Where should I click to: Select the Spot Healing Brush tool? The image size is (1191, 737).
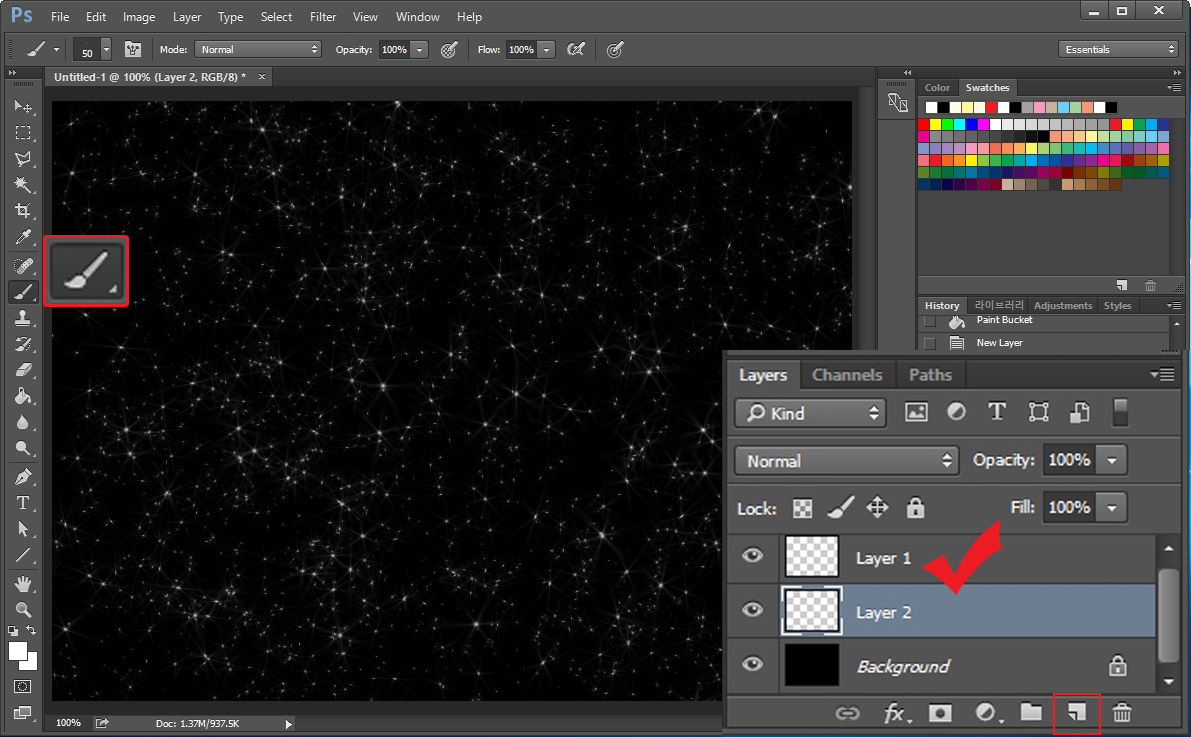[x=23, y=266]
